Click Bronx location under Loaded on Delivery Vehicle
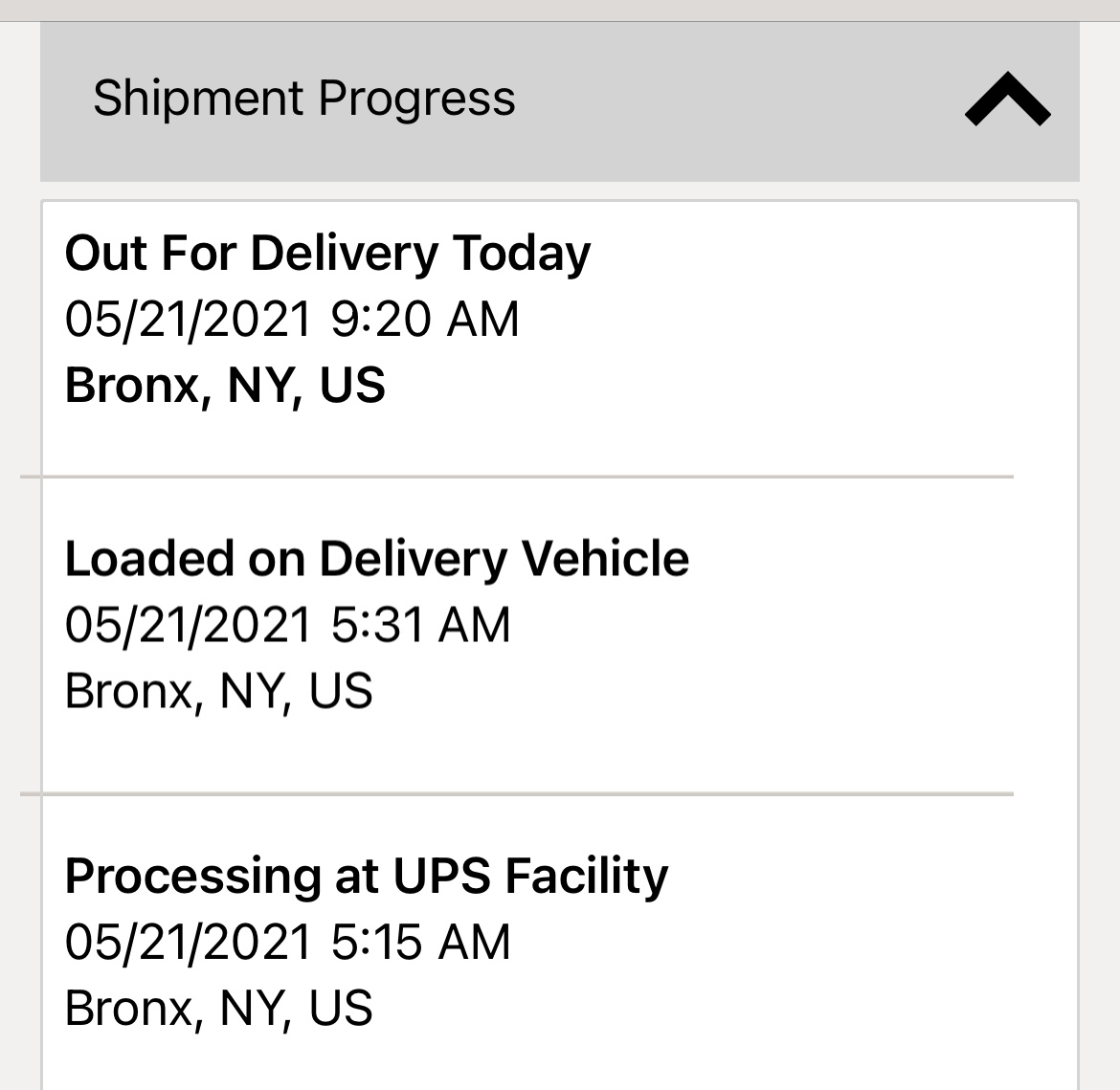Viewport: 1120px width, 1090px height. pos(218,691)
